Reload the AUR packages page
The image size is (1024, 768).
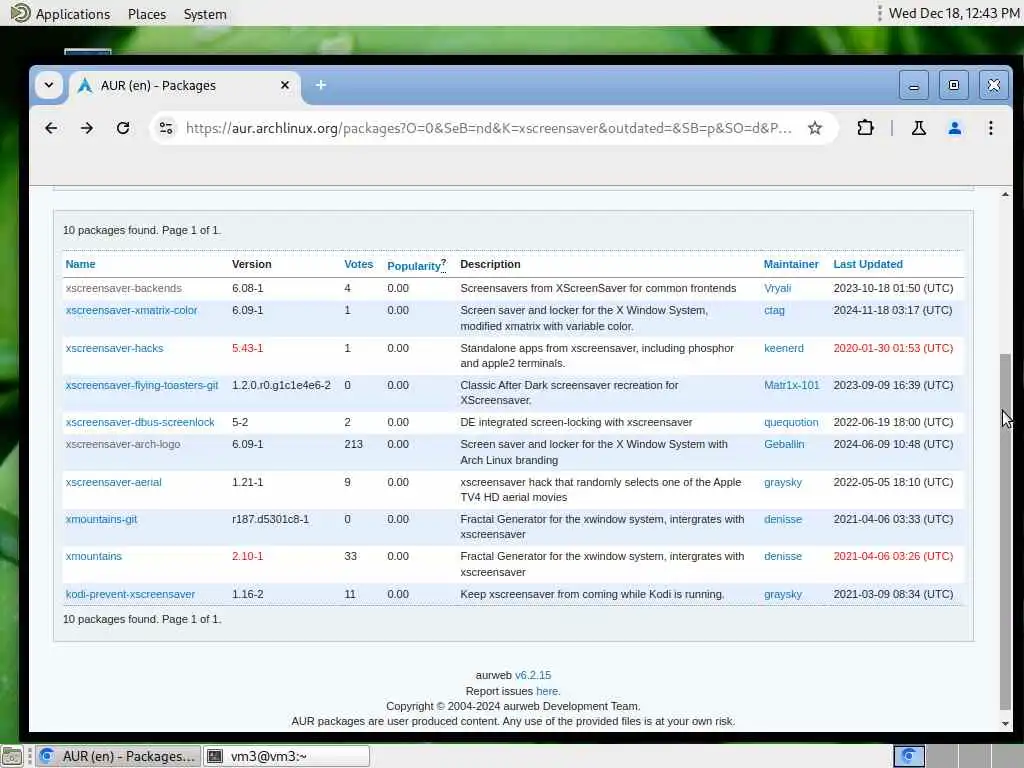coord(123,128)
